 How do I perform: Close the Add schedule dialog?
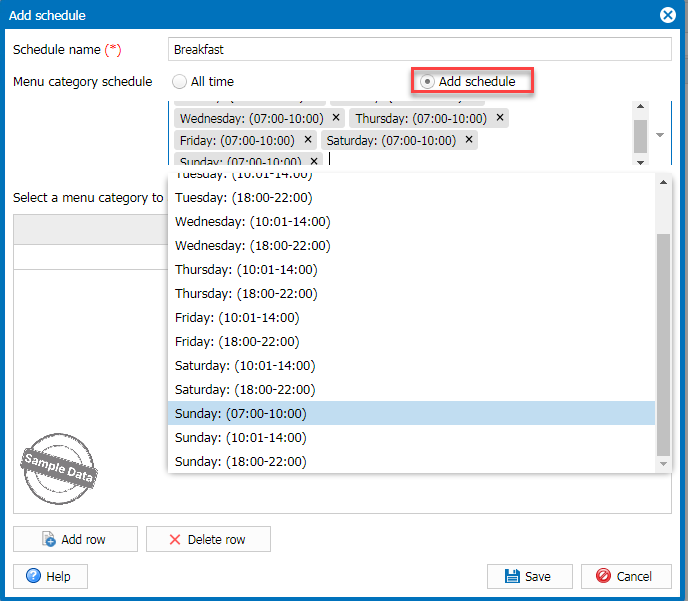(x=668, y=15)
